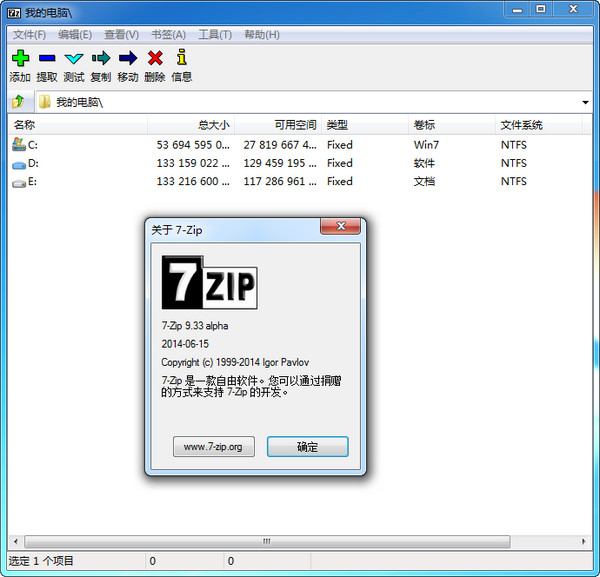The image size is (600, 577).
Task: Click the 复制 (Copy) arrow icon
Action: [x=101, y=59]
